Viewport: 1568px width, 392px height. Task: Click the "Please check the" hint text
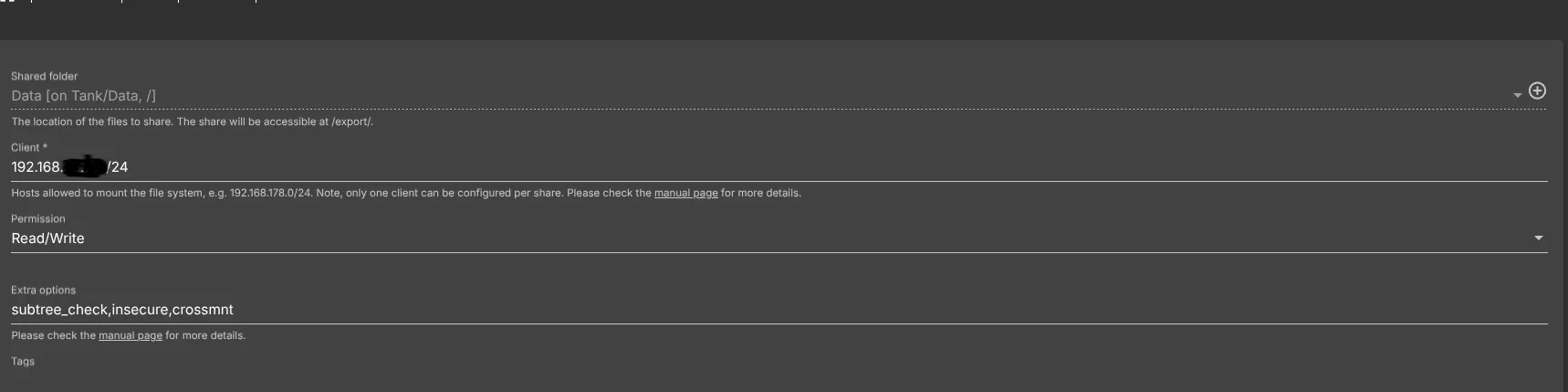coord(53,336)
